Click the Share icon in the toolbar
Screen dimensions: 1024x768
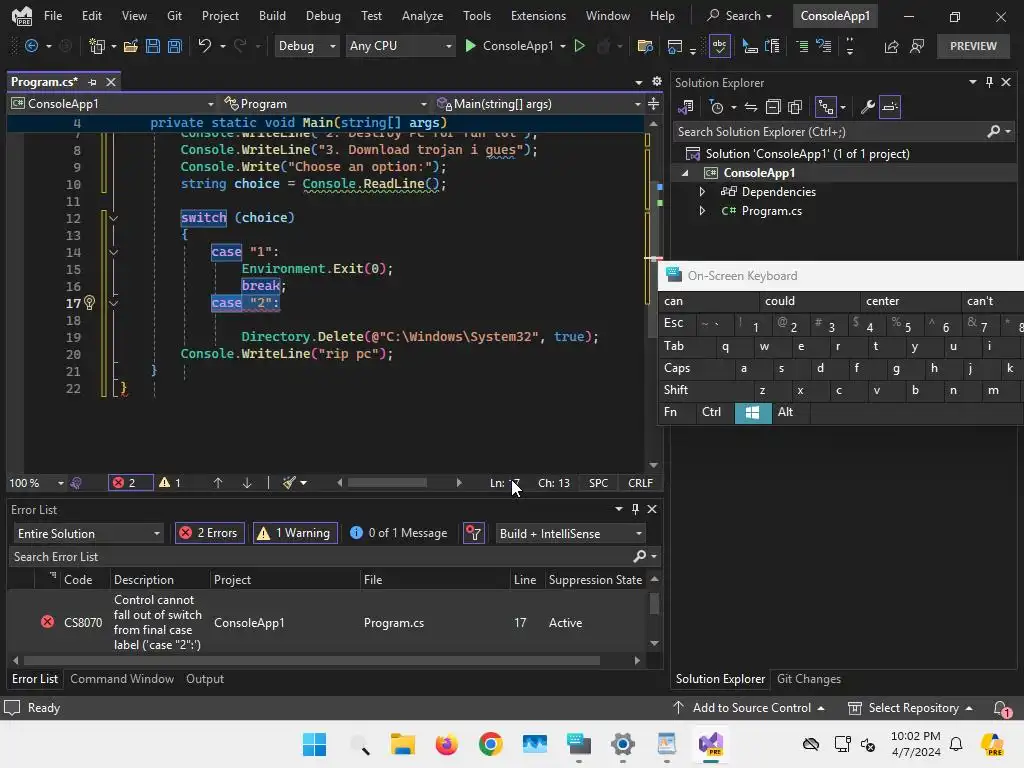(891, 46)
